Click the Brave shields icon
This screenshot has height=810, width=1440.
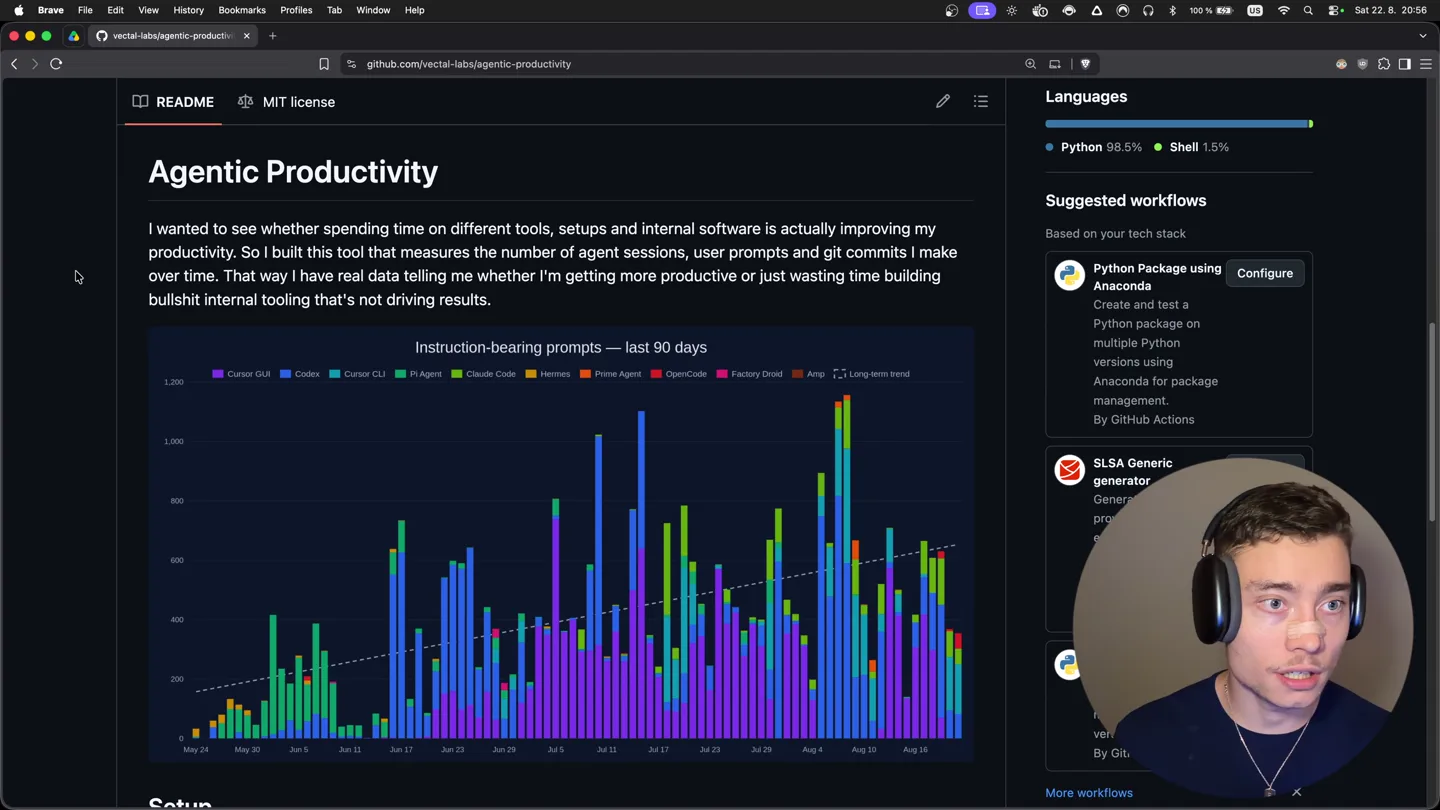pos(1085,64)
